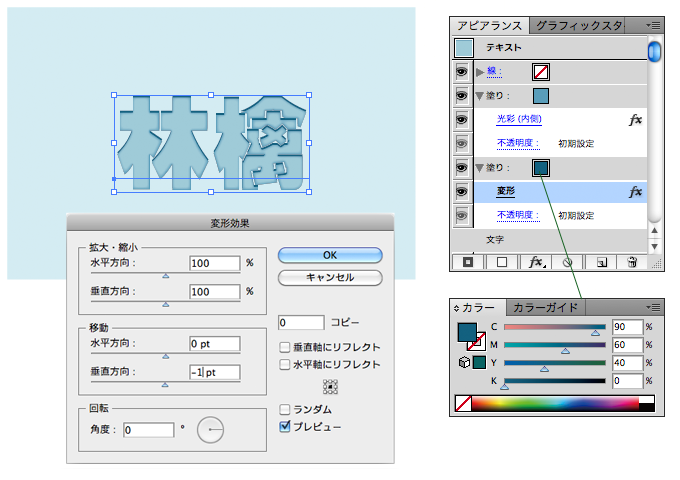Click 不透明度 link under 変形

[518, 215]
